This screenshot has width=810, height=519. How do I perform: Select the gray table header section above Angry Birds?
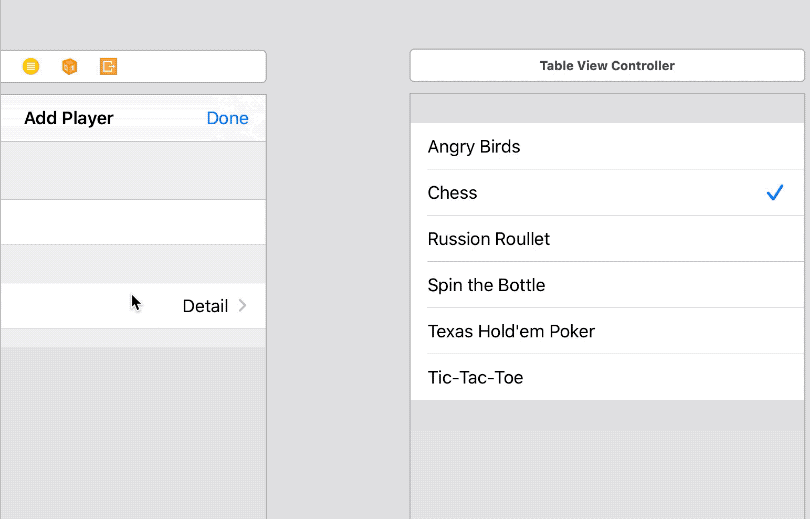[608, 108]
